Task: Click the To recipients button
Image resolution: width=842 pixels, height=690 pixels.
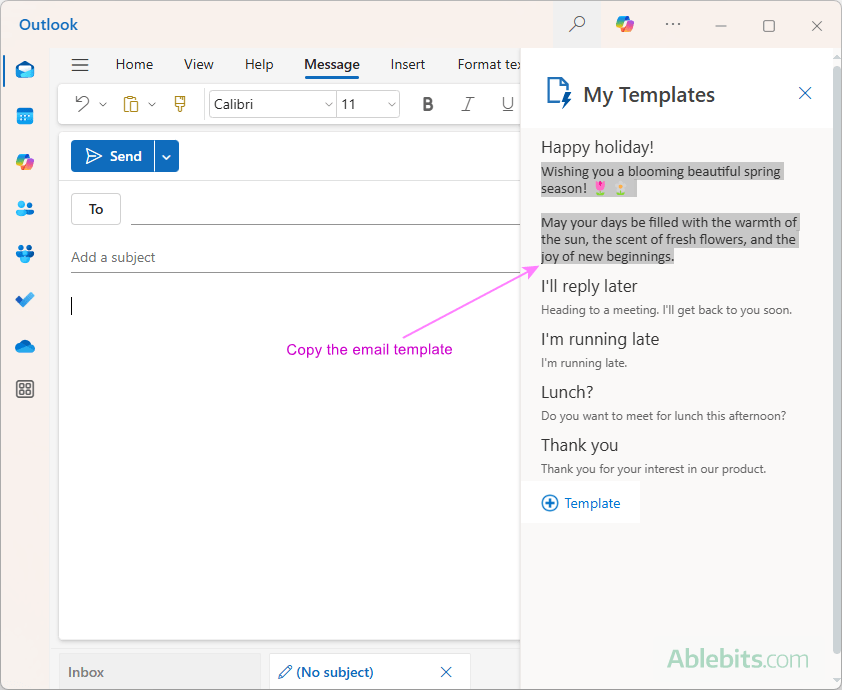Action: click(x=96, y=209)
